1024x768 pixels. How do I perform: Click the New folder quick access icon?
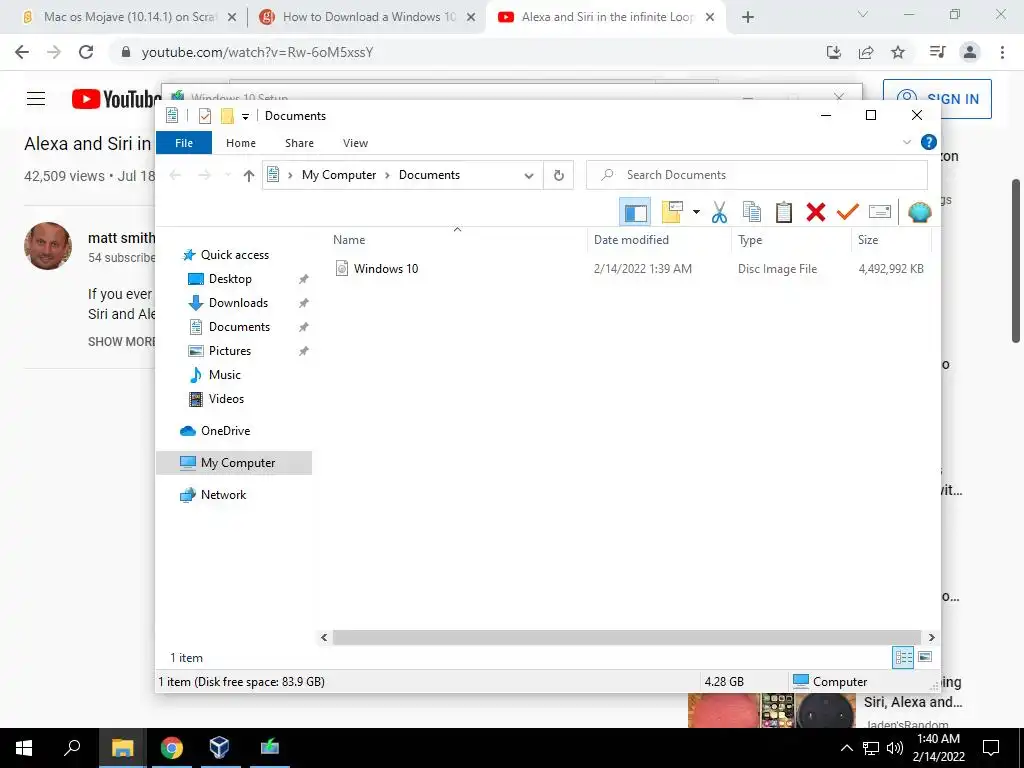click(x=227, y=116)
